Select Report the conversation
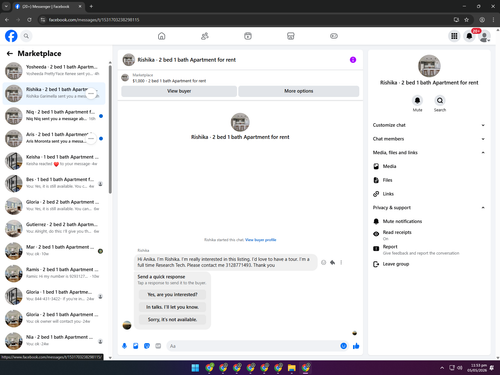The width and height of the screenshot is (500, 375). (x=428, y=249)
